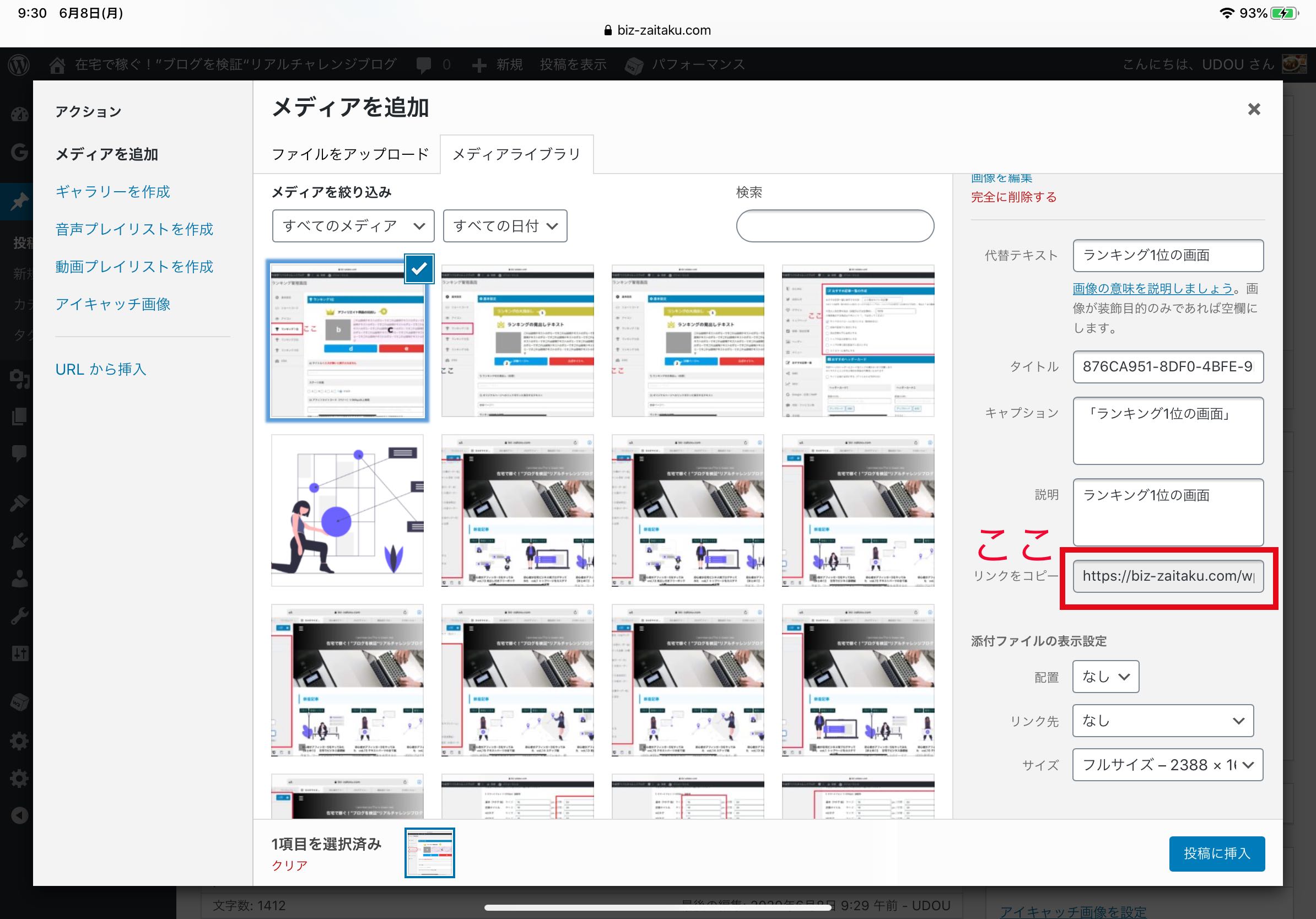Click the selected item preview thumbnail in footer
Viewport: 1316px width, 919px height.
pyautogui.click(x=430, y=852)
